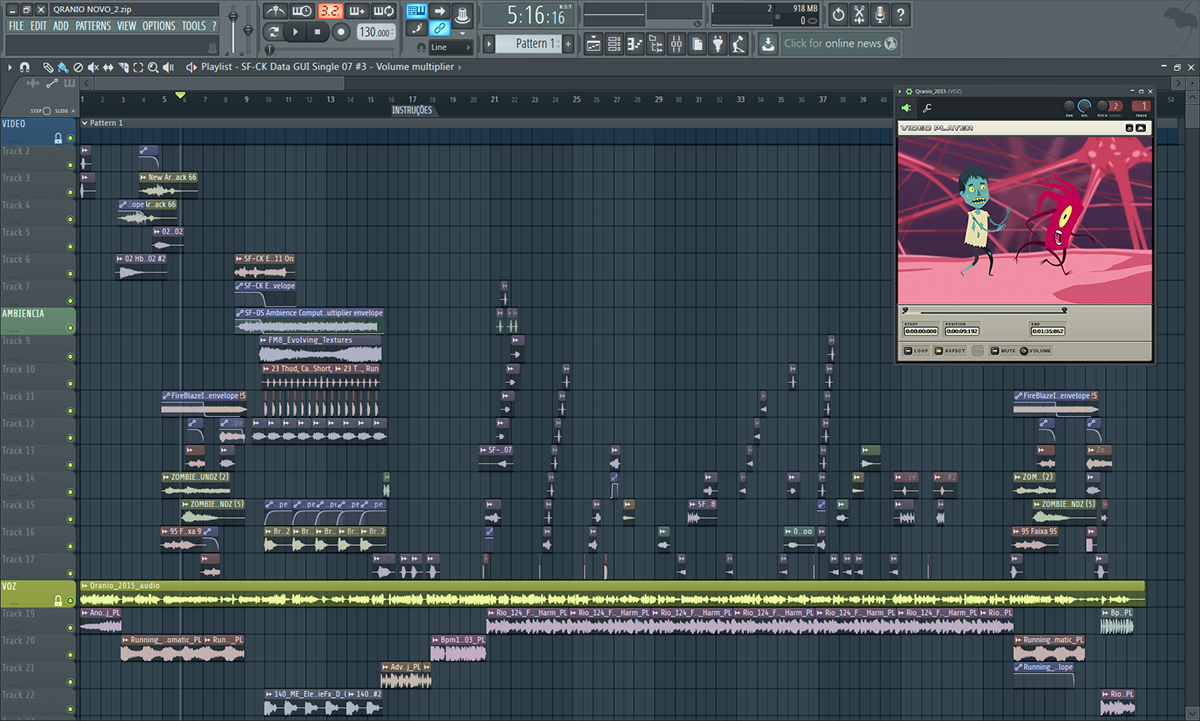Select the playlist paint brush tool
Viewport: 1200px width, 721px height.
pos(62,67)
